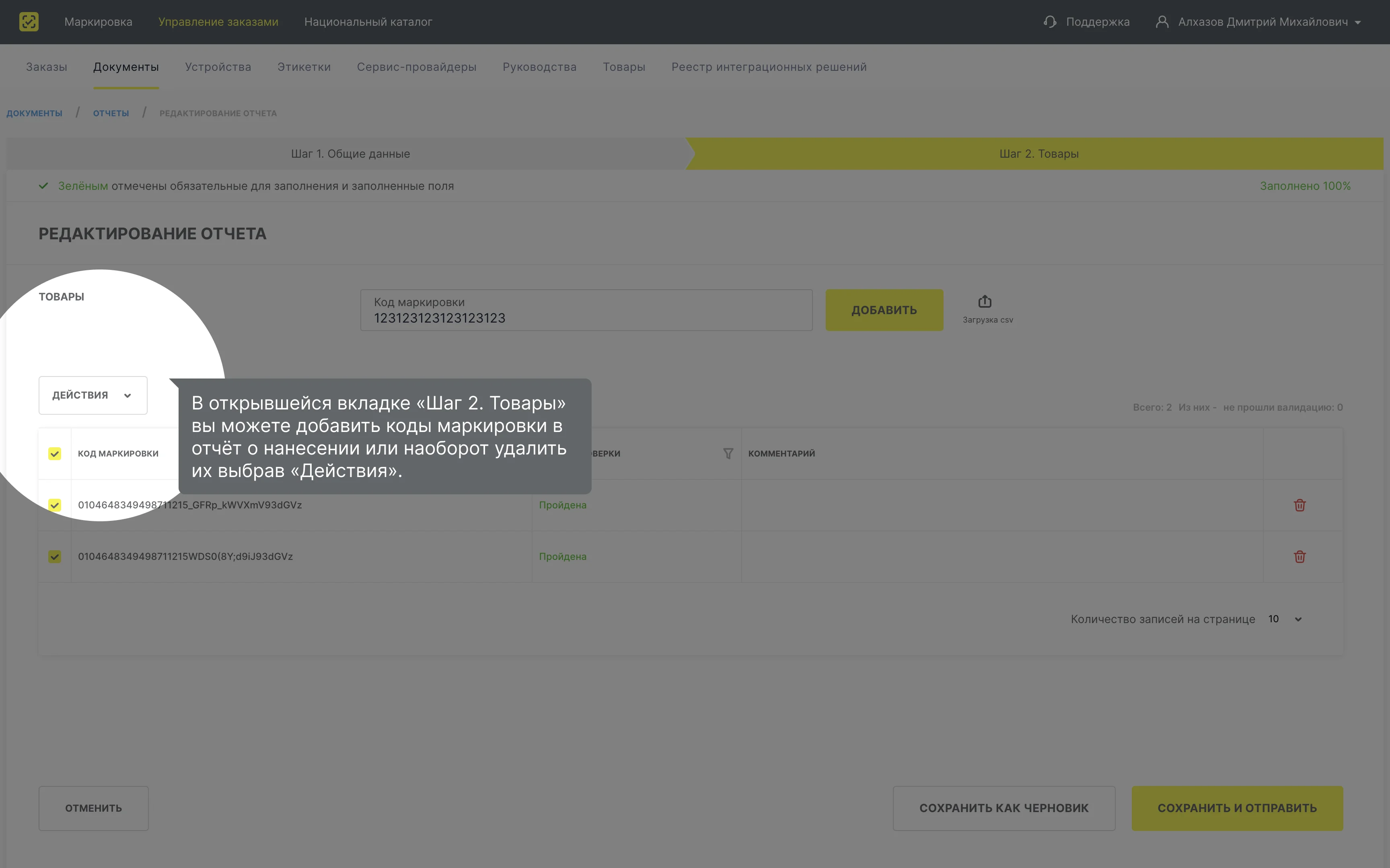This screenshot has height=868, width=1390.
Task: Click the green logo icon in the header
Action: (x=29, y=22)
